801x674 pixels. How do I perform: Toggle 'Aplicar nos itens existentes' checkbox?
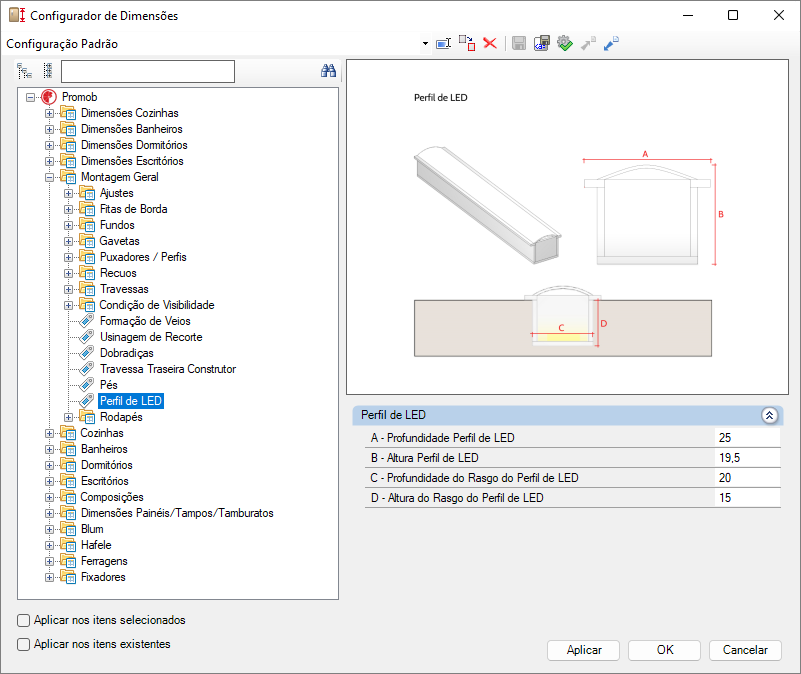coord(24,645)
